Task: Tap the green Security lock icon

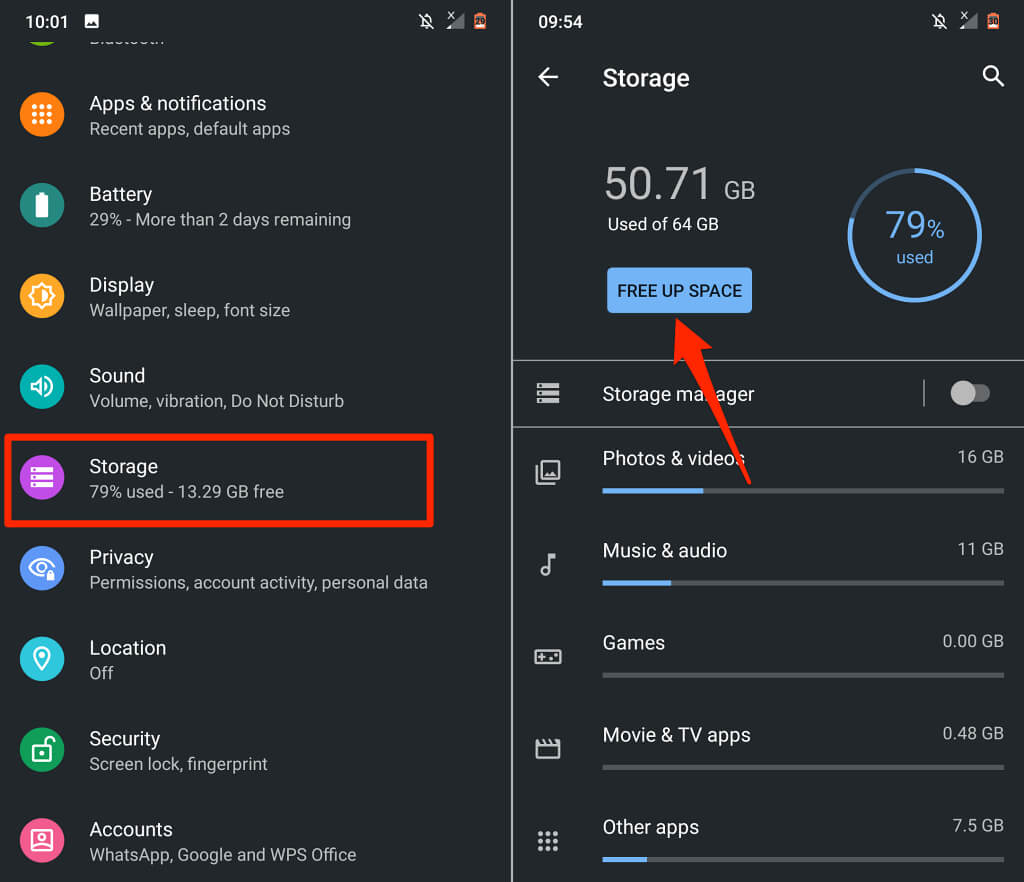Action: coord(42,750)
